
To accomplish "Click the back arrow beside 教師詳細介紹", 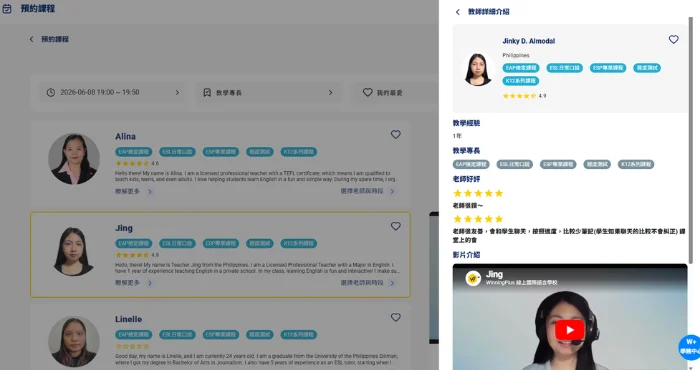I will pyautogui.click(x=458, y=12).
